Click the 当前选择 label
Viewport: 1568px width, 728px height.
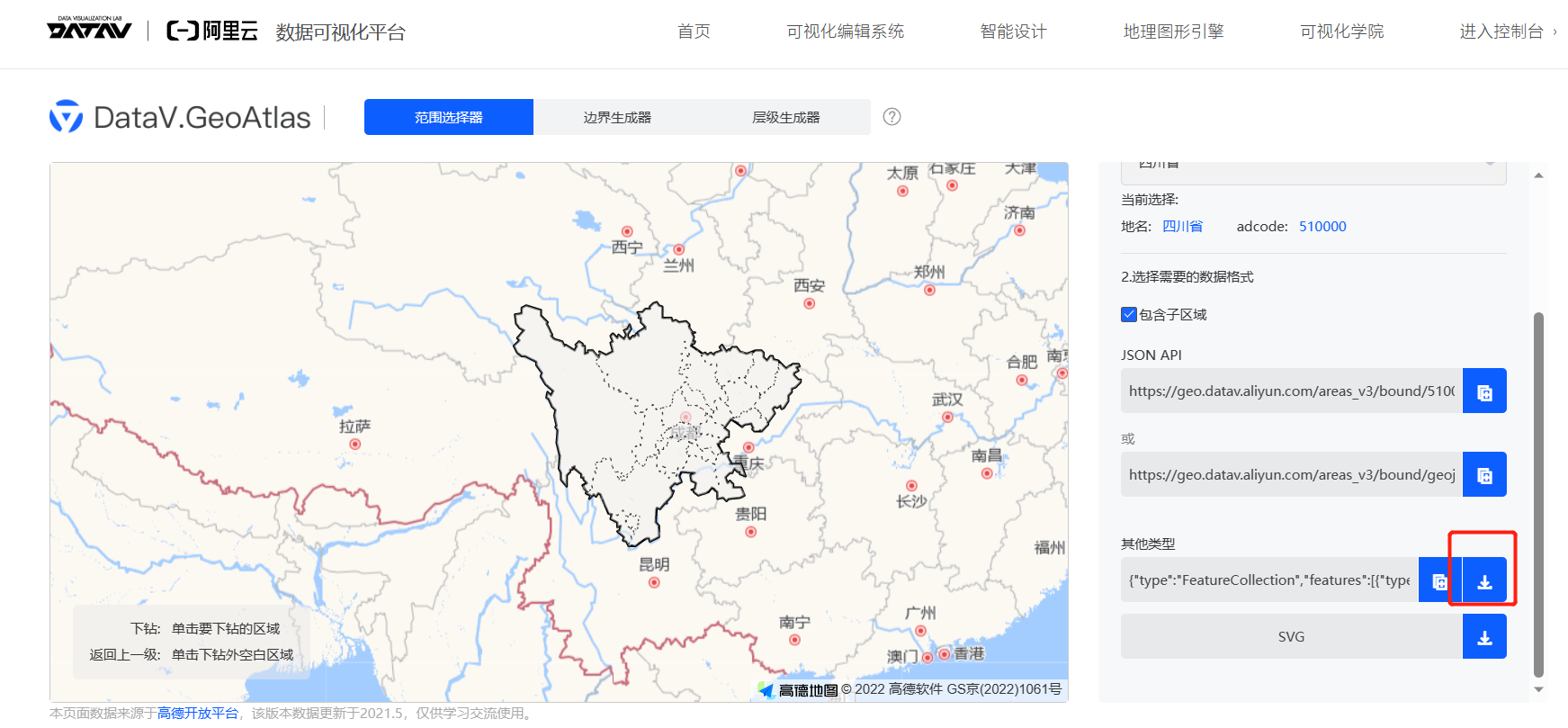1150,200
